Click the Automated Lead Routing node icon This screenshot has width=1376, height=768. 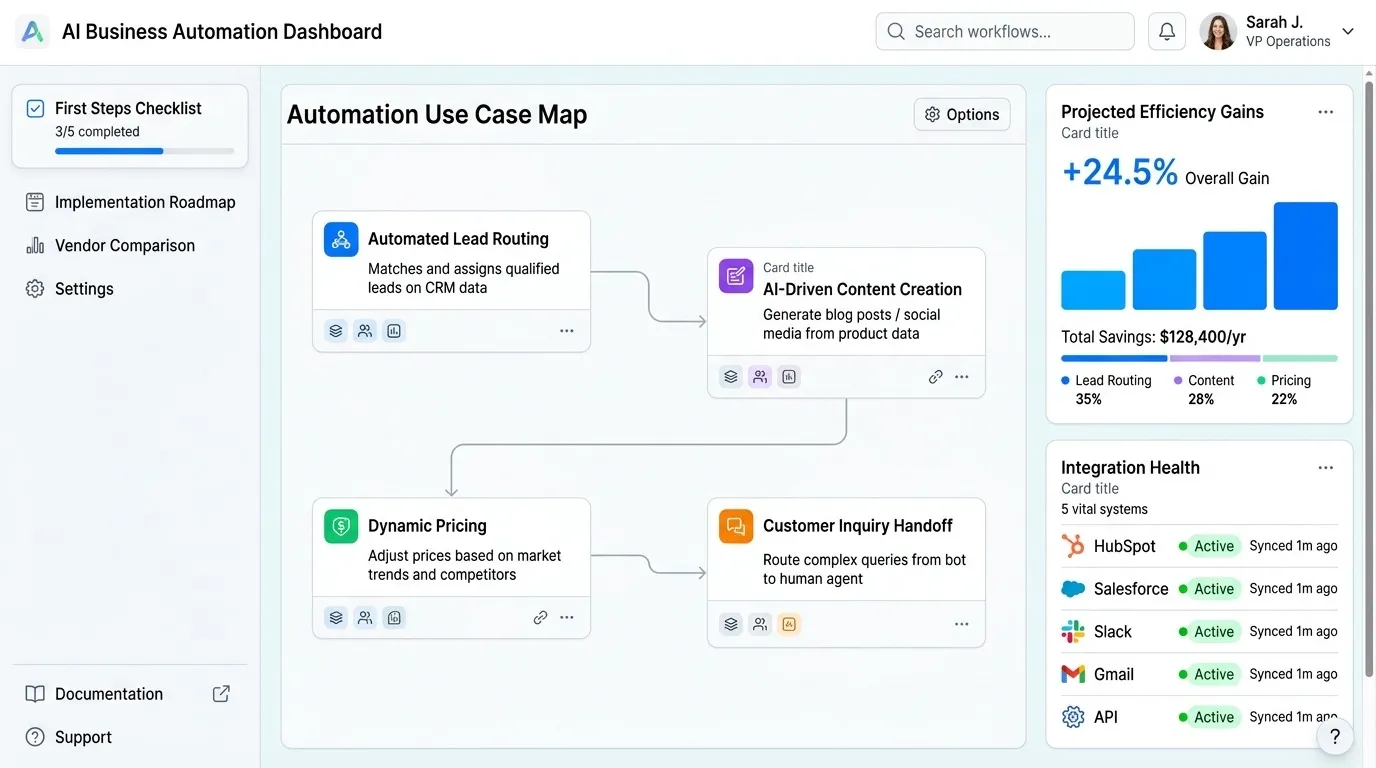341,240
